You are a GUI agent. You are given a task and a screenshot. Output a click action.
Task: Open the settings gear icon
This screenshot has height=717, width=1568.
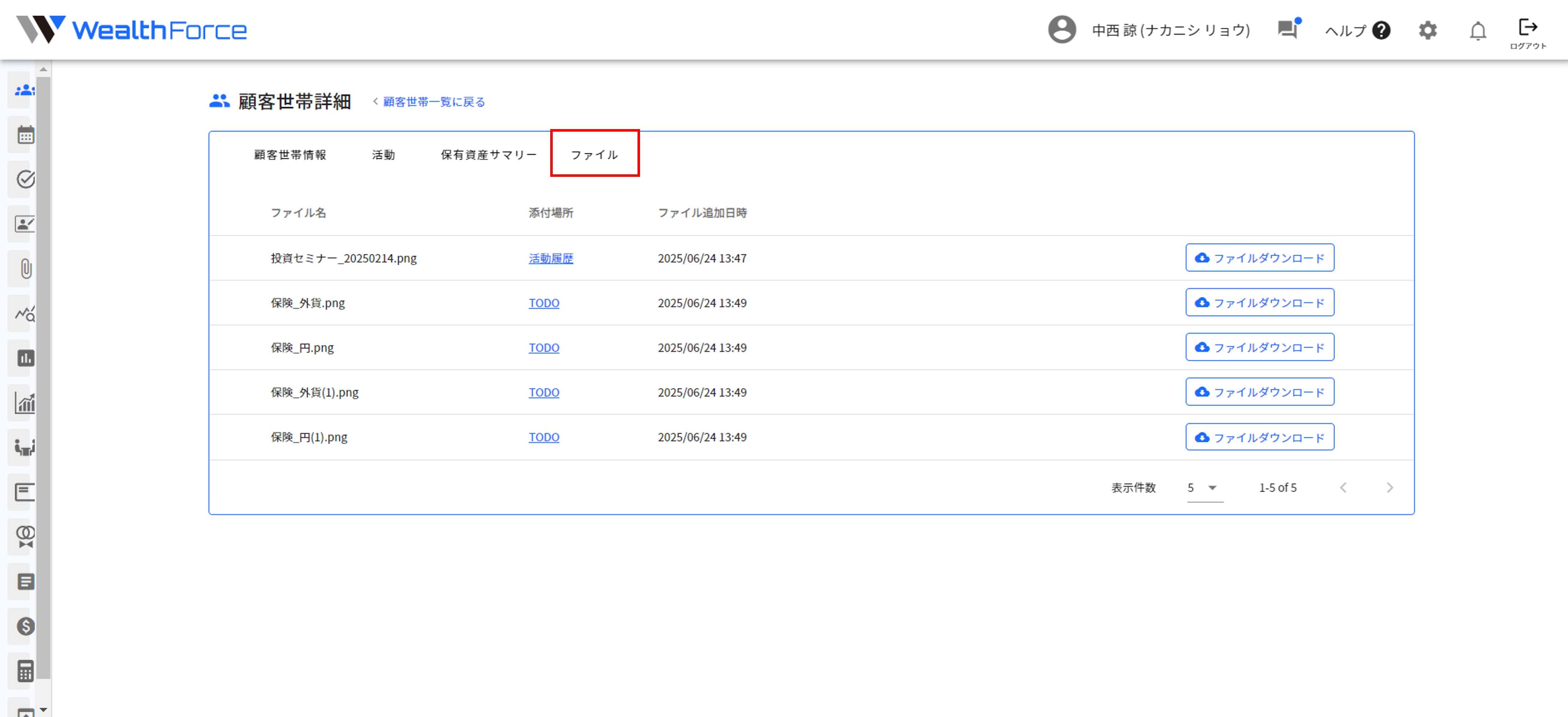1427,30
